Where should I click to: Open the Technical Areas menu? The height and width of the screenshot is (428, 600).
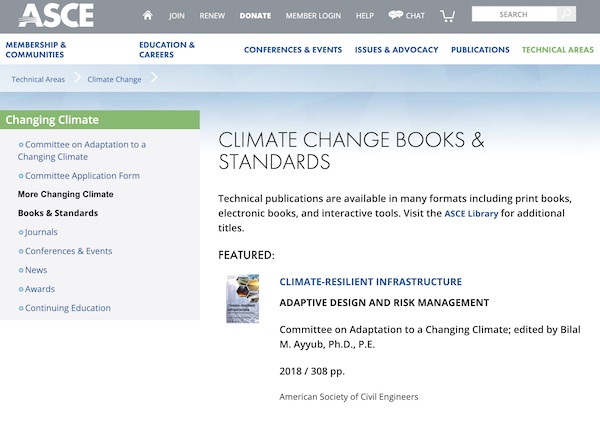[x=558, y=50]
